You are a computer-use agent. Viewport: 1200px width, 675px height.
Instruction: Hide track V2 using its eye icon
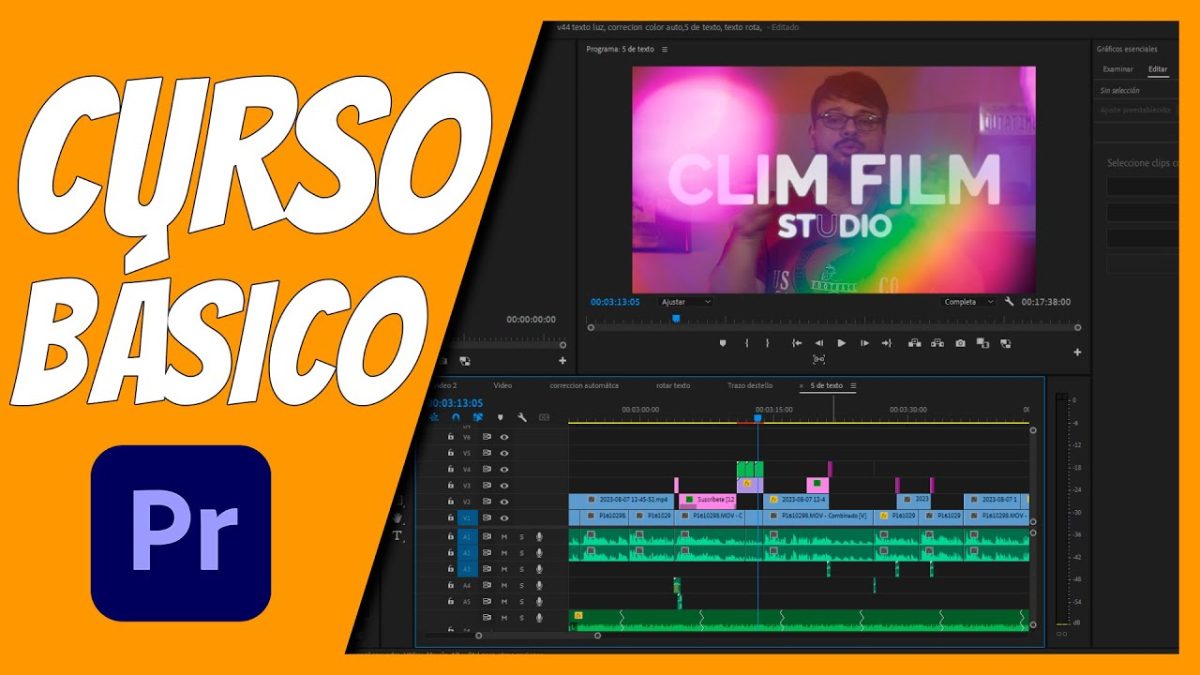point(504,501)
